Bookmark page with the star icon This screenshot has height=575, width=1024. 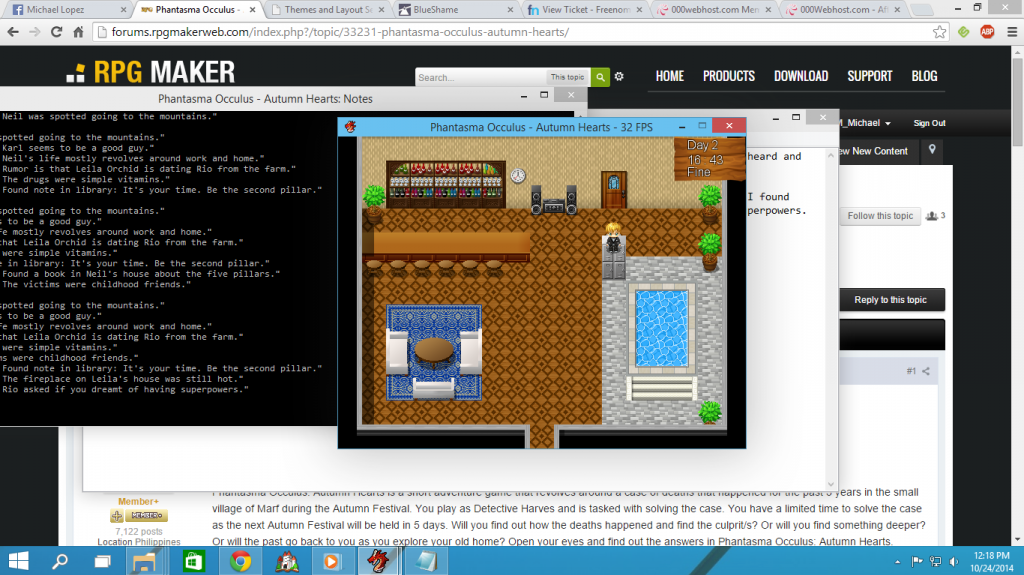tap(940, 31)
